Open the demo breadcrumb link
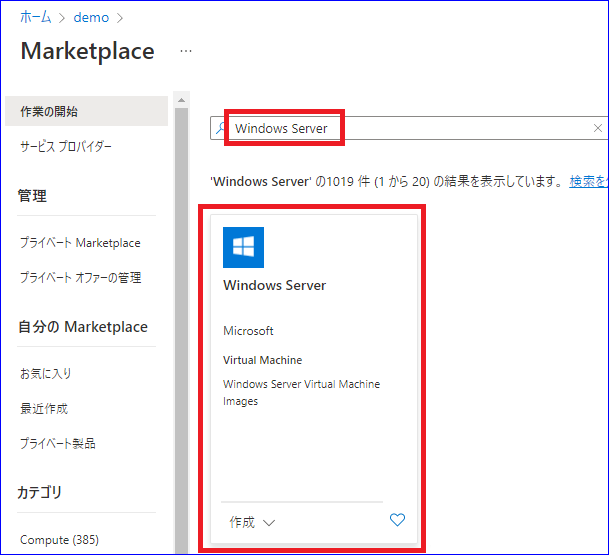This screenshot has height=555, width=609. point(91,17)
